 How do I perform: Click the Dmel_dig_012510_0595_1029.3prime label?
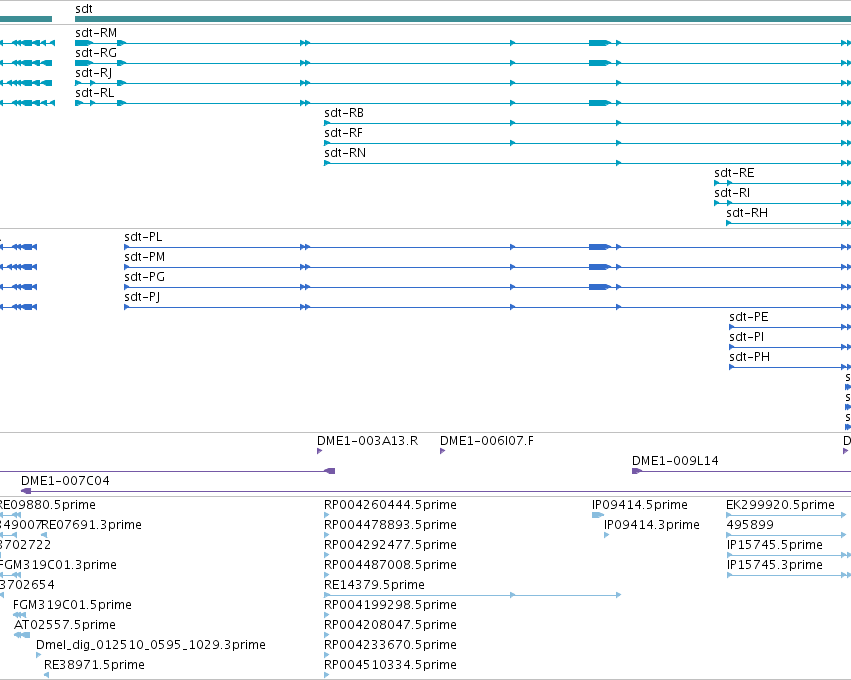151,645
